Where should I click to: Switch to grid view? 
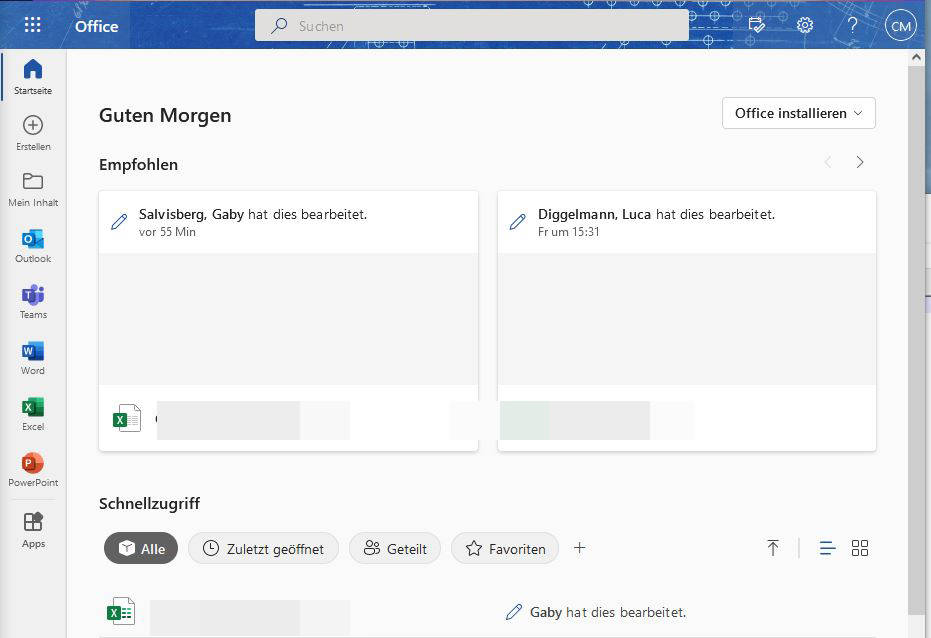click(x=860, y=548)
